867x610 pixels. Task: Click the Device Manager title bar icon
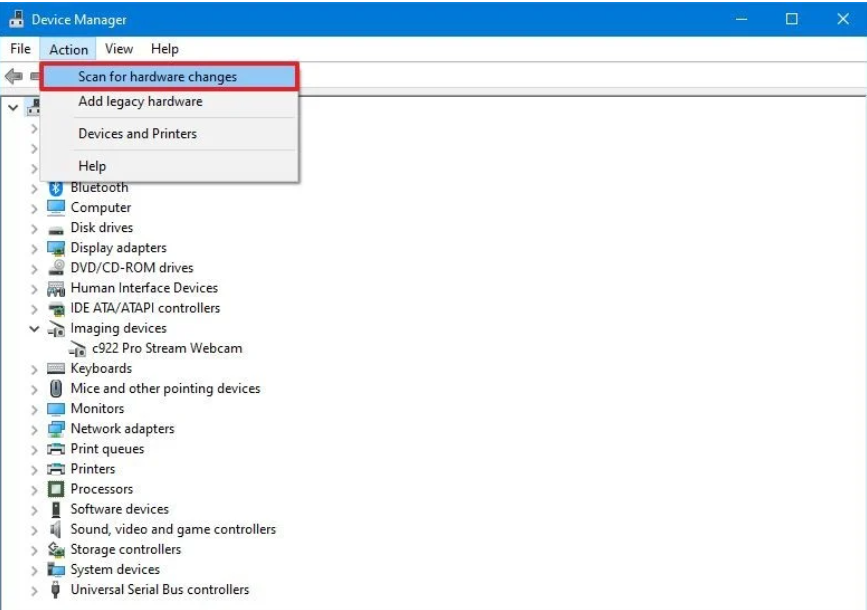17,19
